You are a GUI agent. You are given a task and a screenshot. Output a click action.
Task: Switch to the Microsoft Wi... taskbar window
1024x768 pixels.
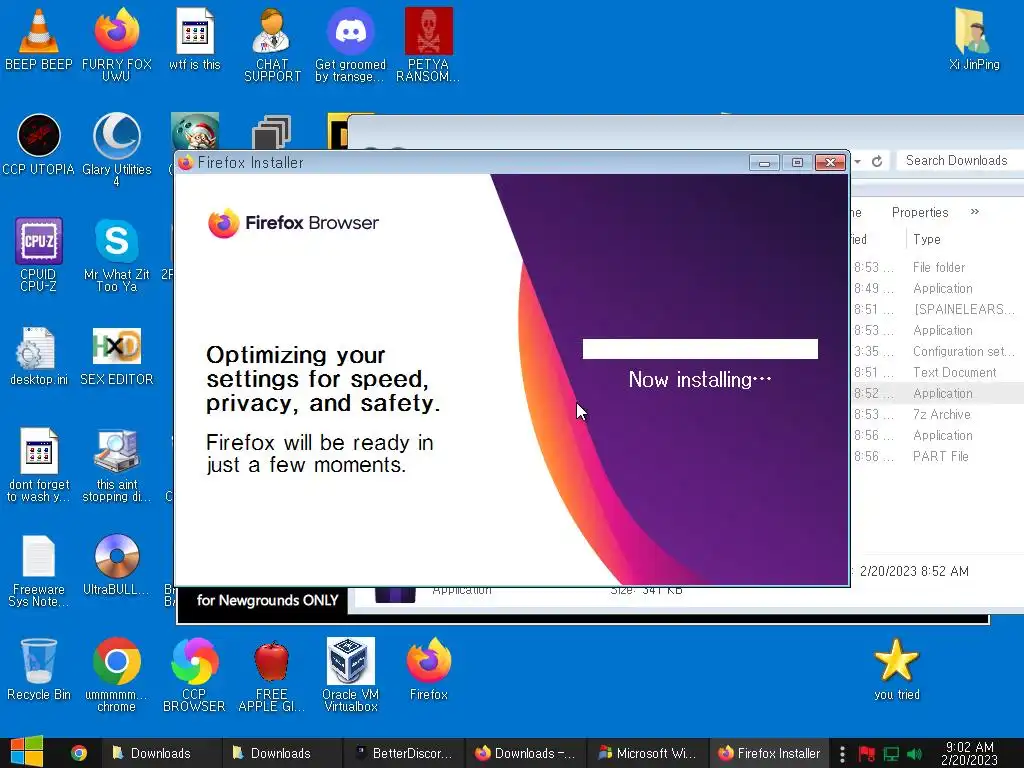point(647,753)
